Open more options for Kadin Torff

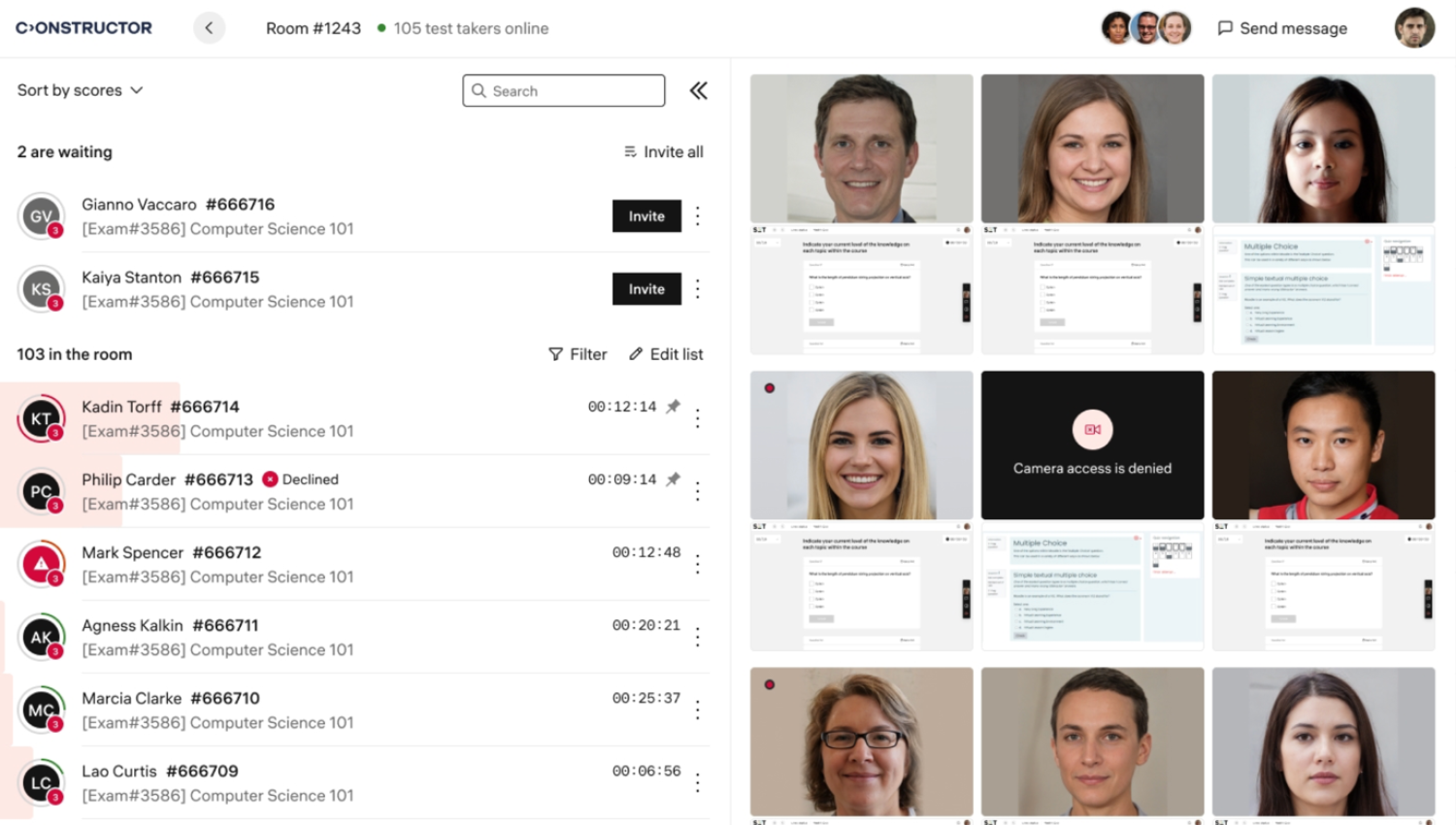698,418
